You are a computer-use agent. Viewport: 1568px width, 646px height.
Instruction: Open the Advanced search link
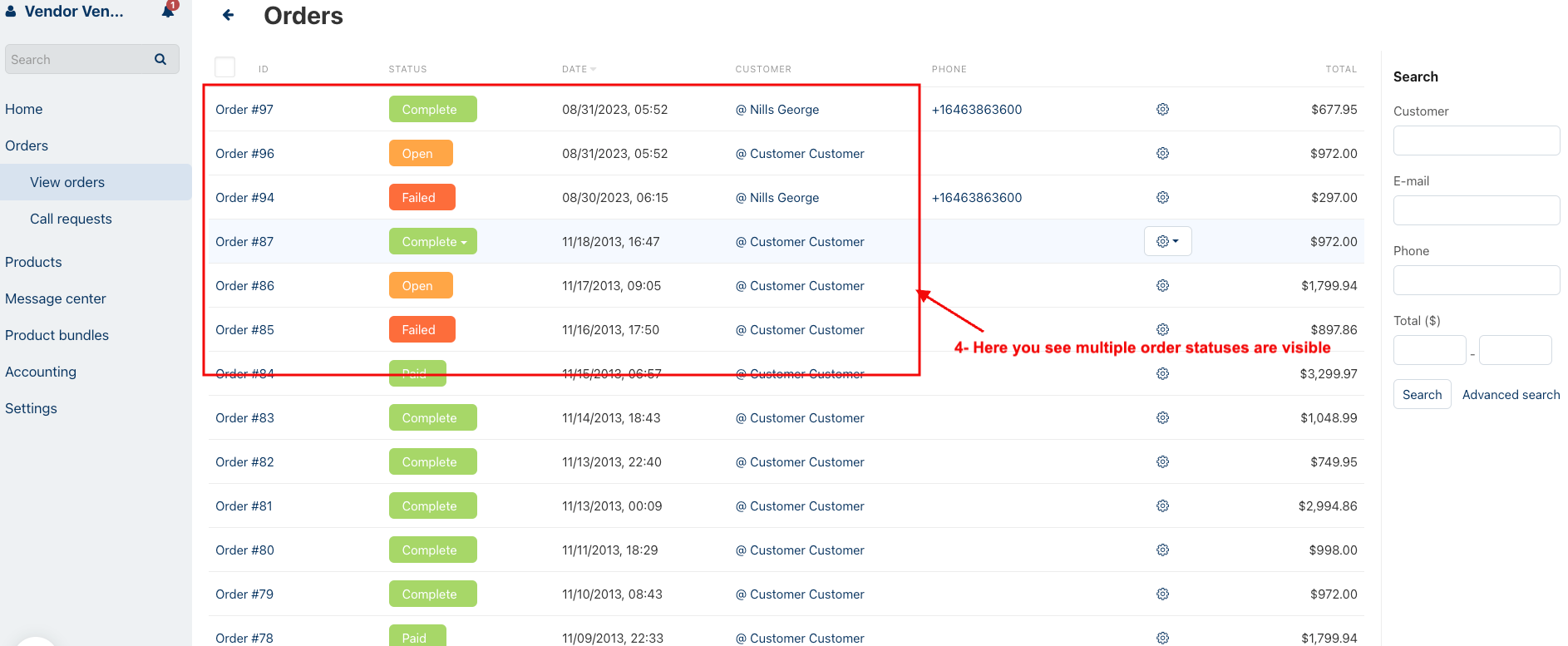(x=1511, y=394)
